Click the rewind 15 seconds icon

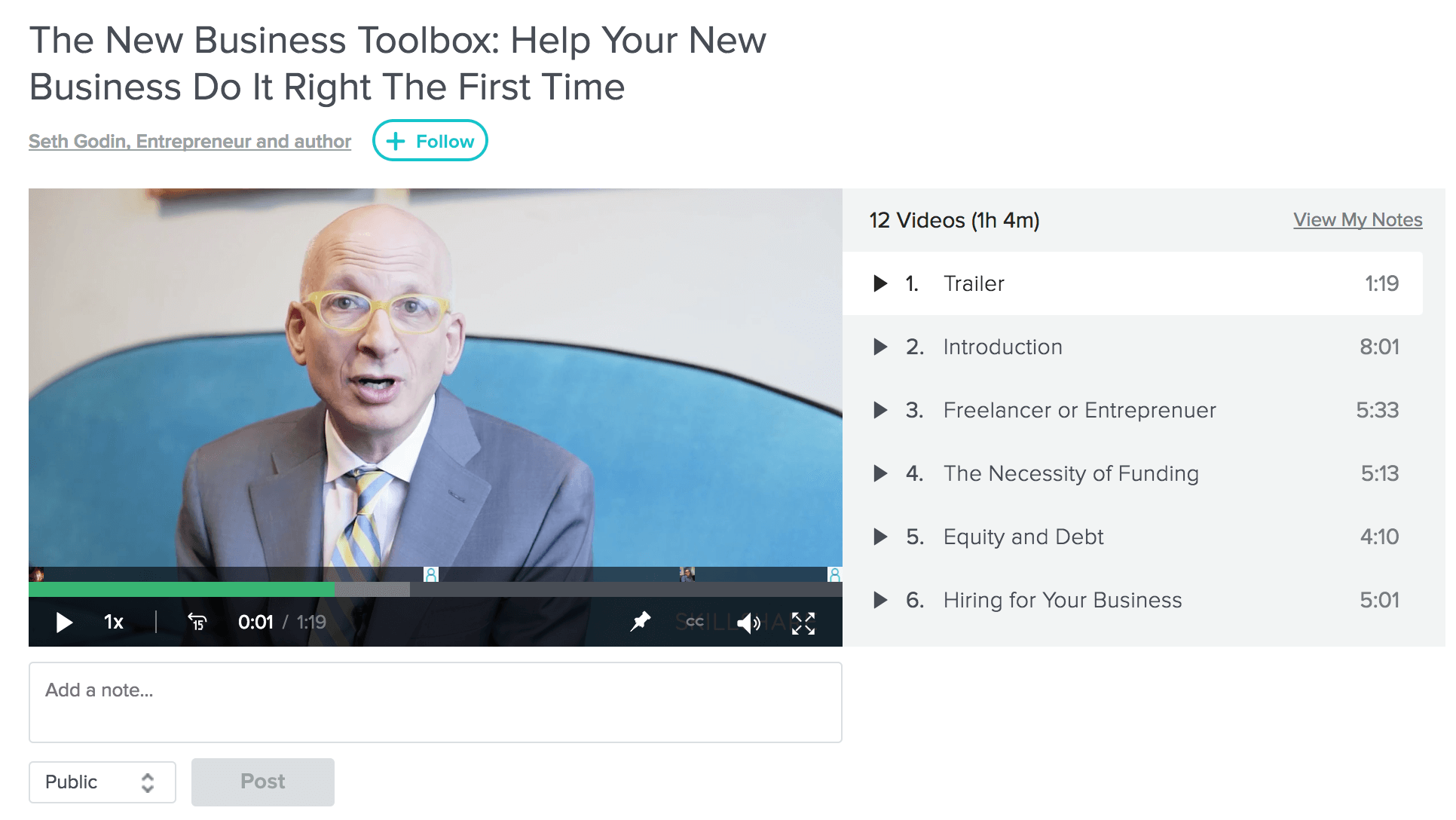[197, 622]
